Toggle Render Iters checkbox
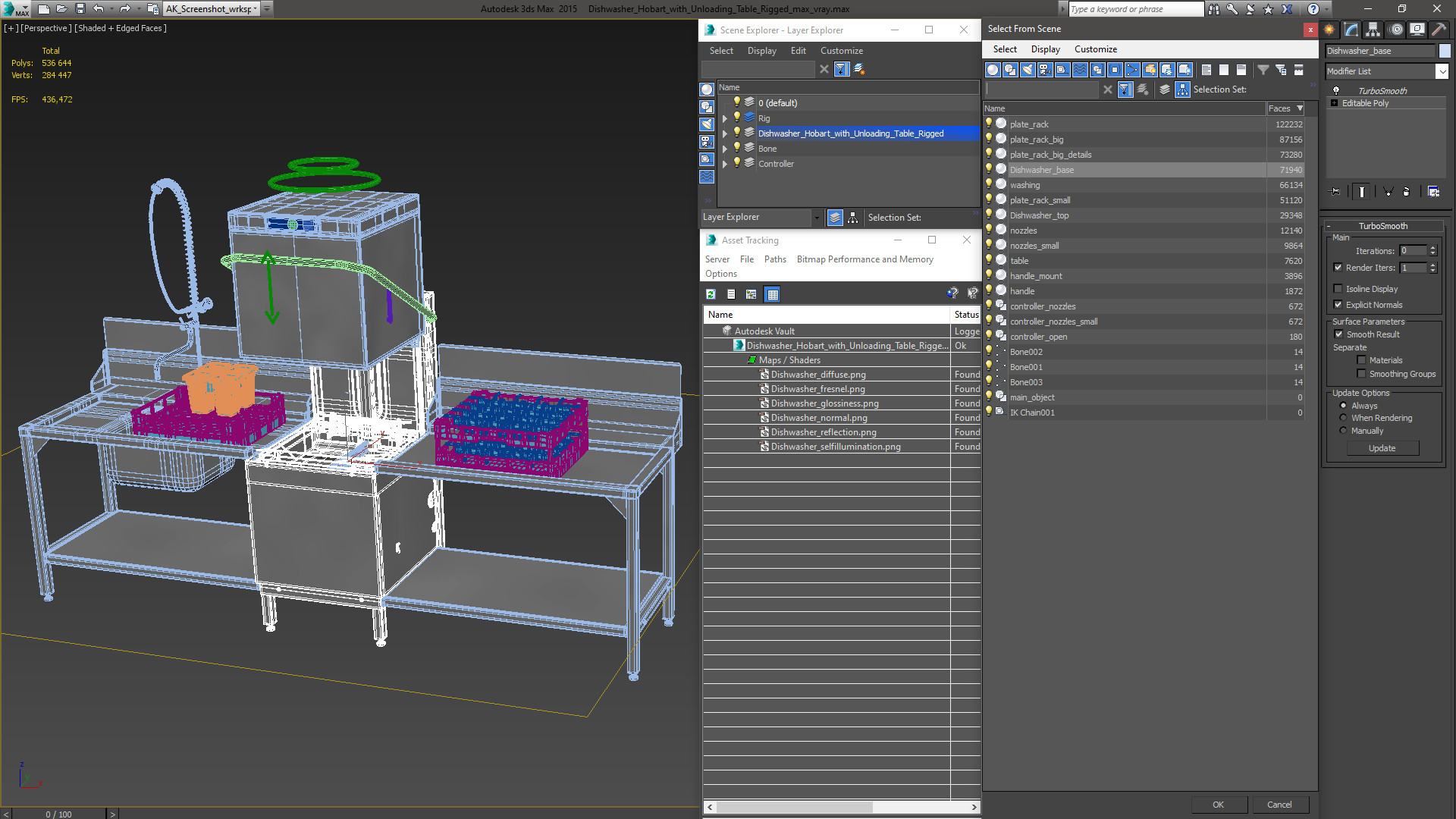Screen dimensions: 1456x819 [x=1338, y=268]
